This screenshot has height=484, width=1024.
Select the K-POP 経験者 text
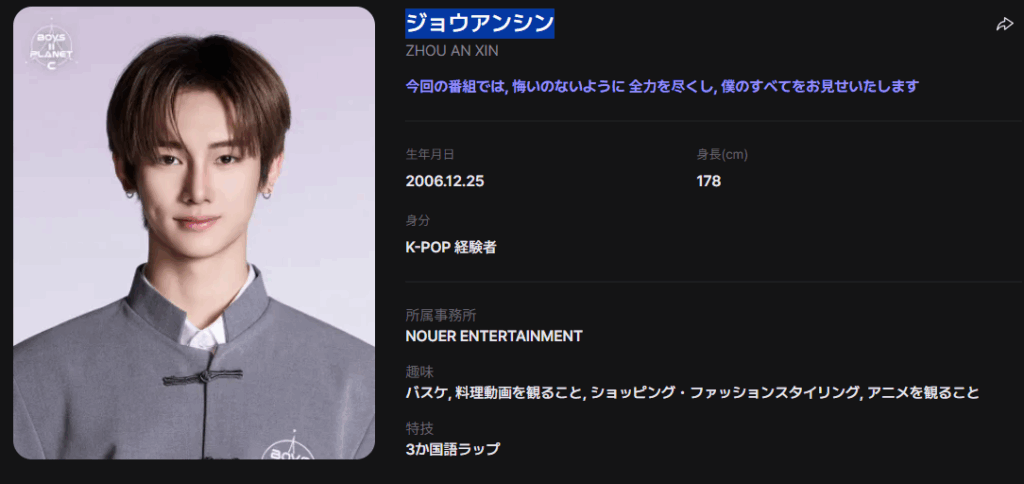pyautogui.click(x=451, y=248)
